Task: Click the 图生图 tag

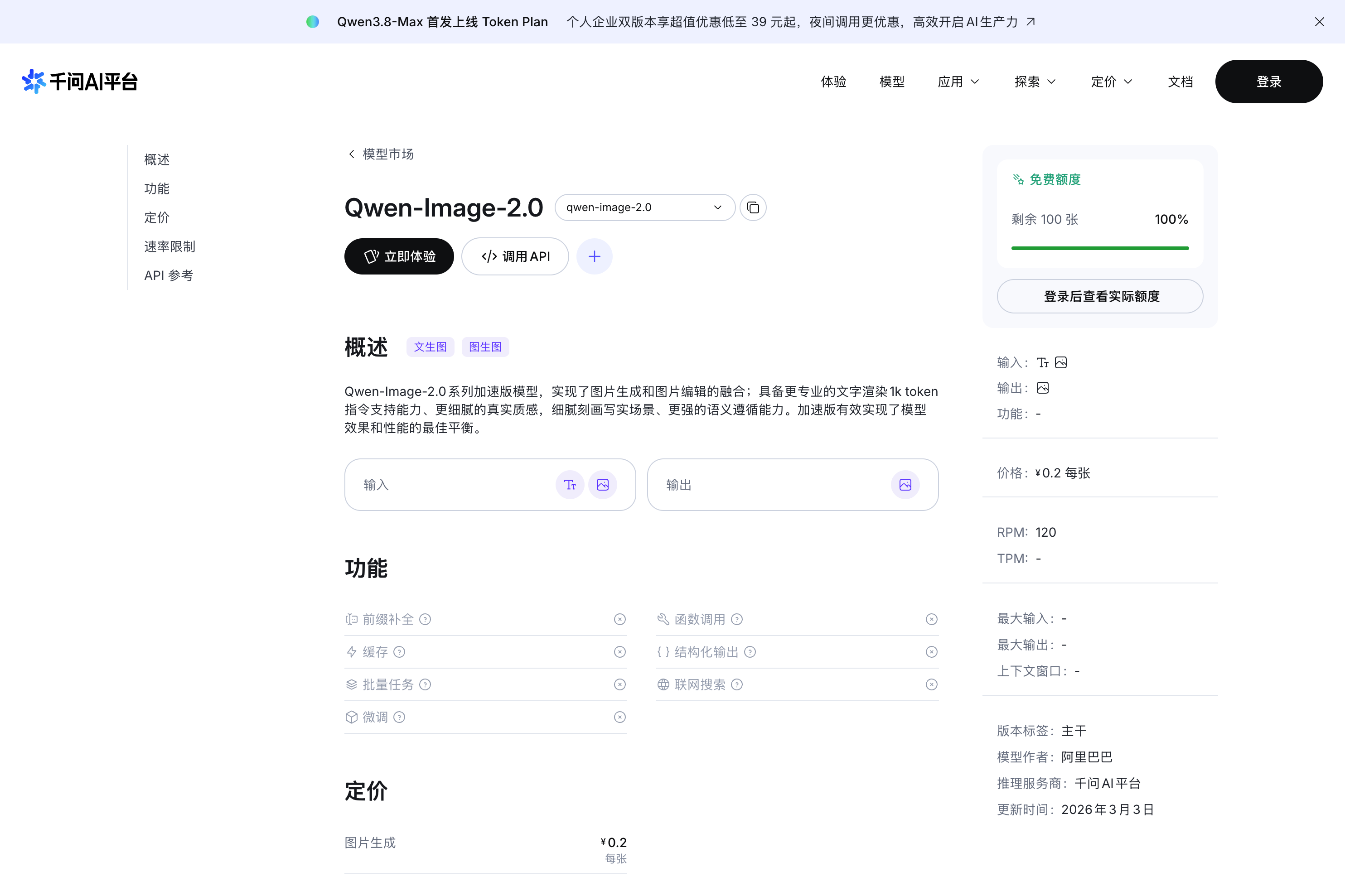Action: [485, 347]
